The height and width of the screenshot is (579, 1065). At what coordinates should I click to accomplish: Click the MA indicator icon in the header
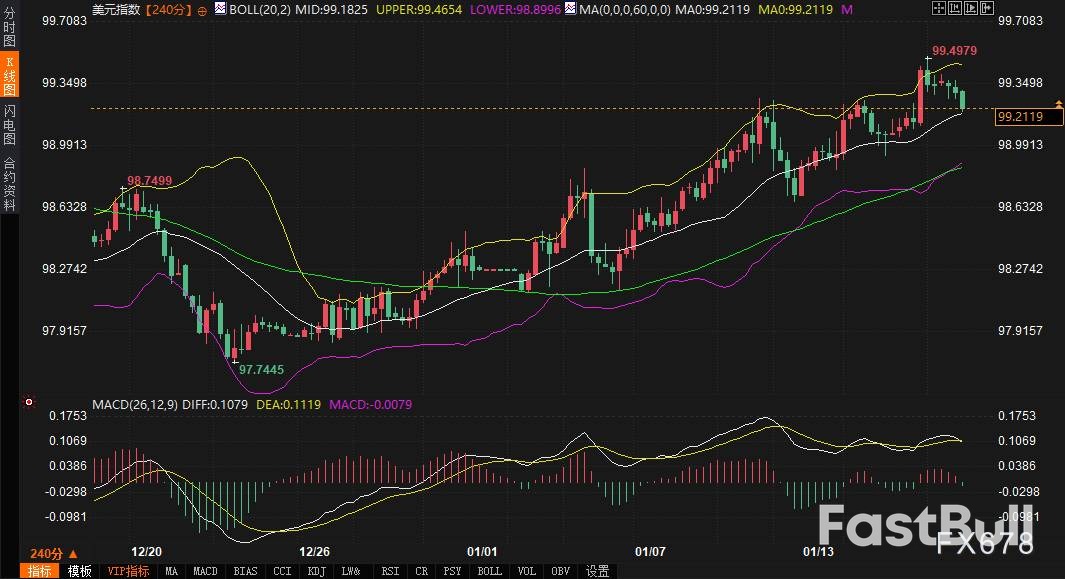570,9
